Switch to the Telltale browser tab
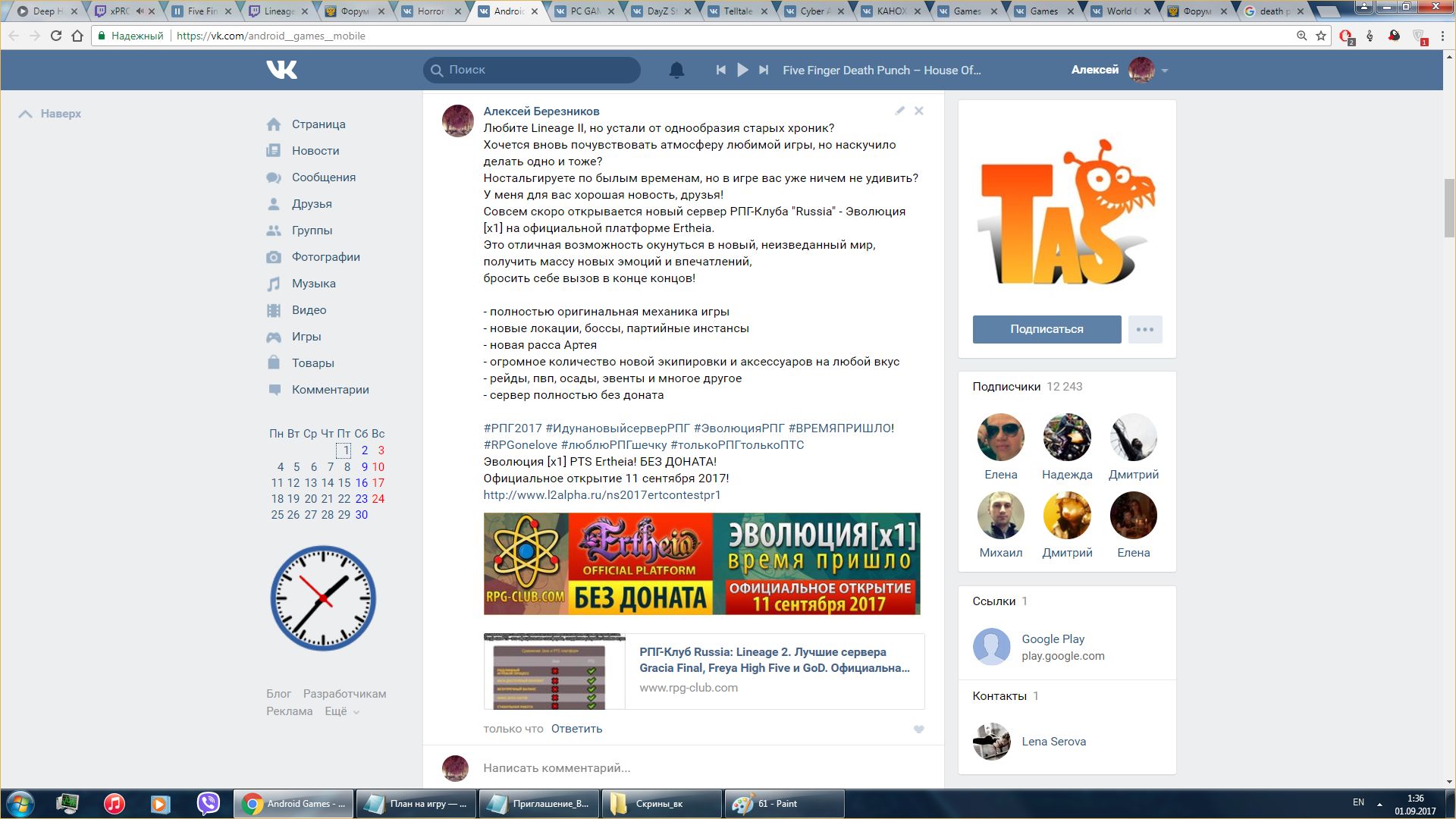Viewport: 1456px width, 819px height. click(737, 11)
